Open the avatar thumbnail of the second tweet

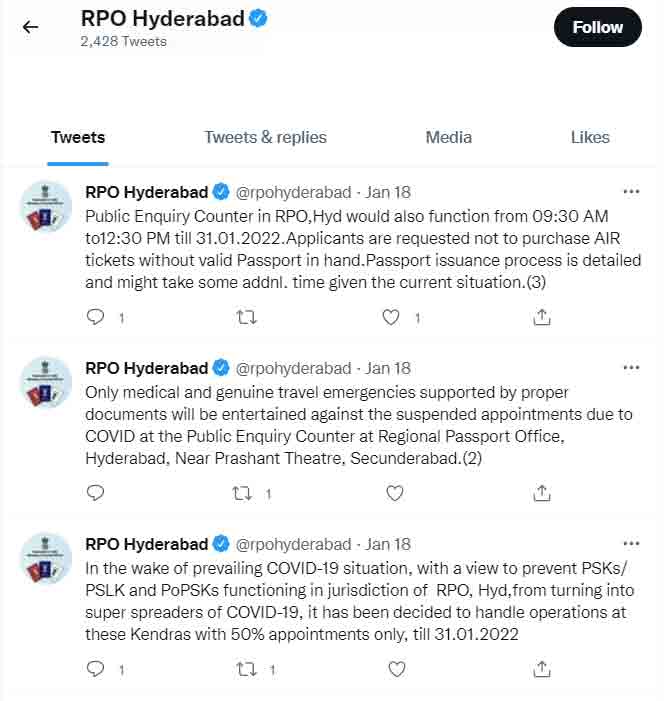click(x=46, y=383)
